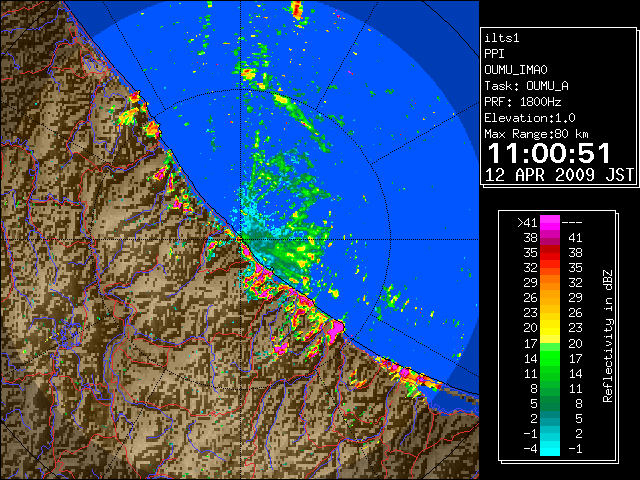Click the "PRF: 1800Hz" value
Viewport: 640px width, 480px height.
523,102
